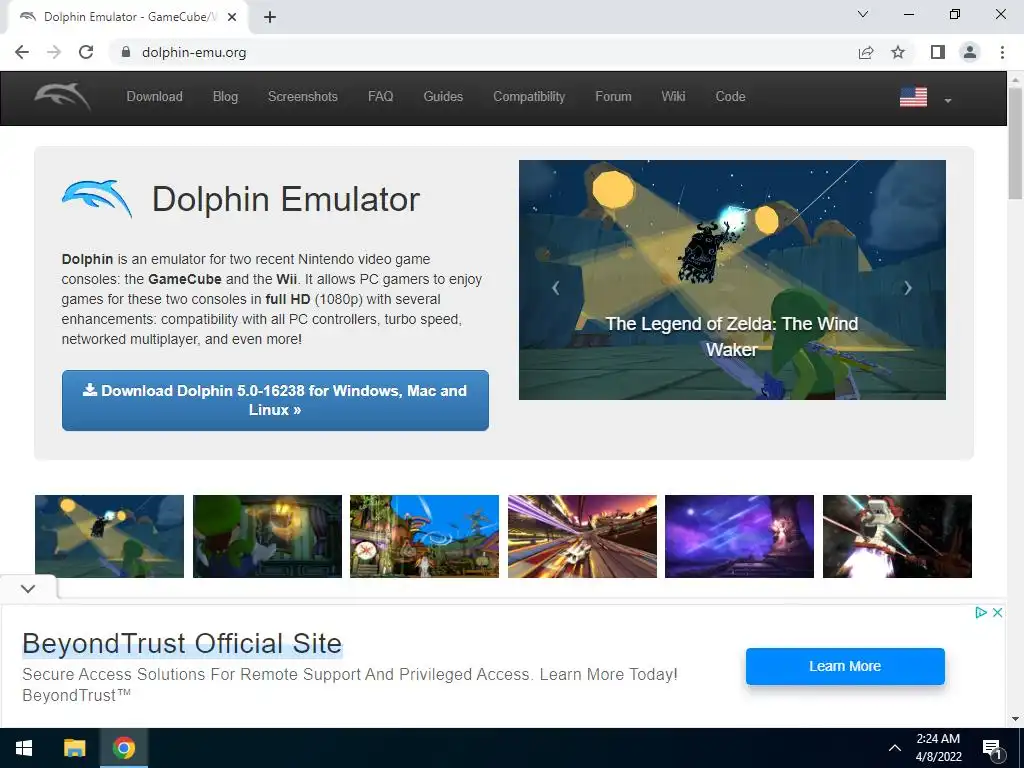Show previous carousel slide
Image resolution: width=1024 pixels, height=768 pixels.
556,287
